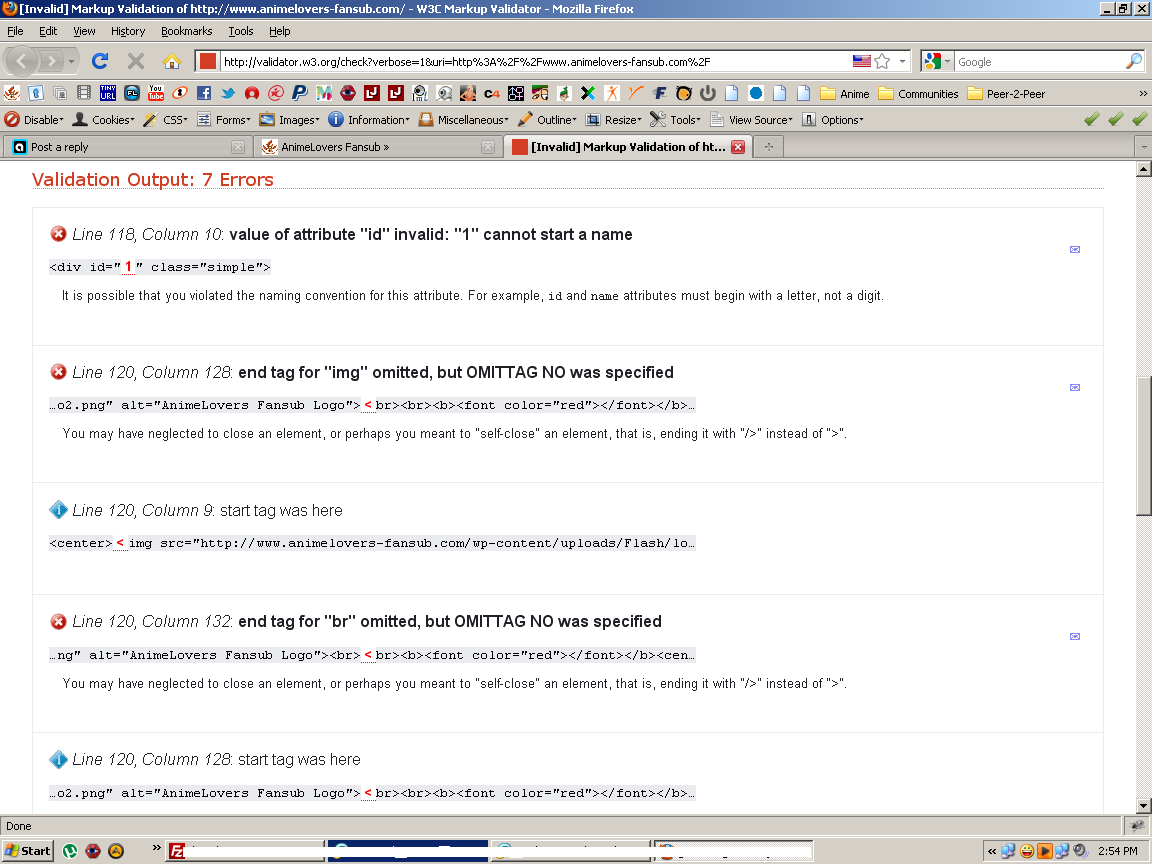The width and height of the screenshot is (1152, 864).
Task: Open the Communities bookmarks folder
Action: coord(918,94)
